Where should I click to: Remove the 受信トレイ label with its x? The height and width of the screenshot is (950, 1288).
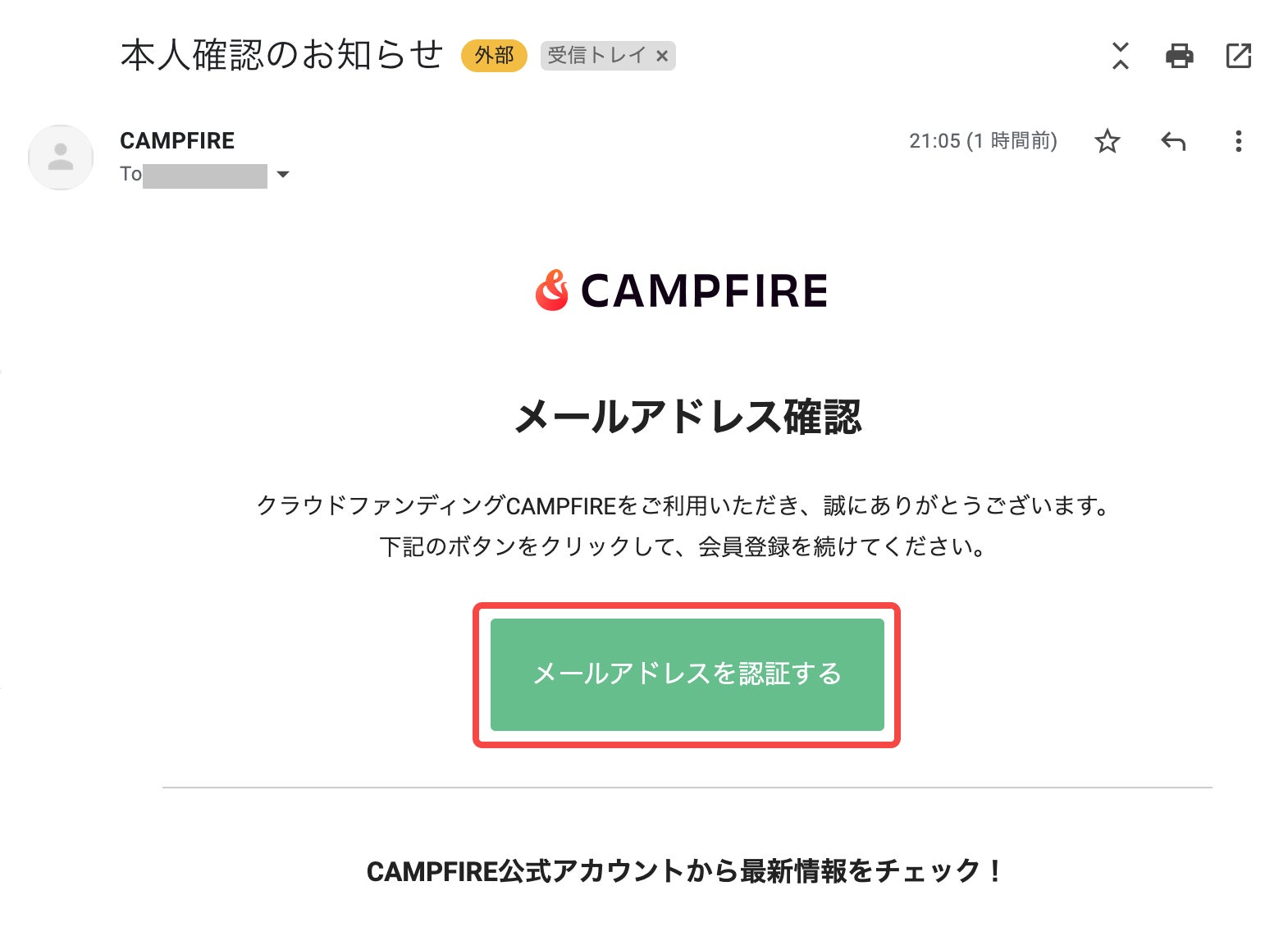[662, 56]
